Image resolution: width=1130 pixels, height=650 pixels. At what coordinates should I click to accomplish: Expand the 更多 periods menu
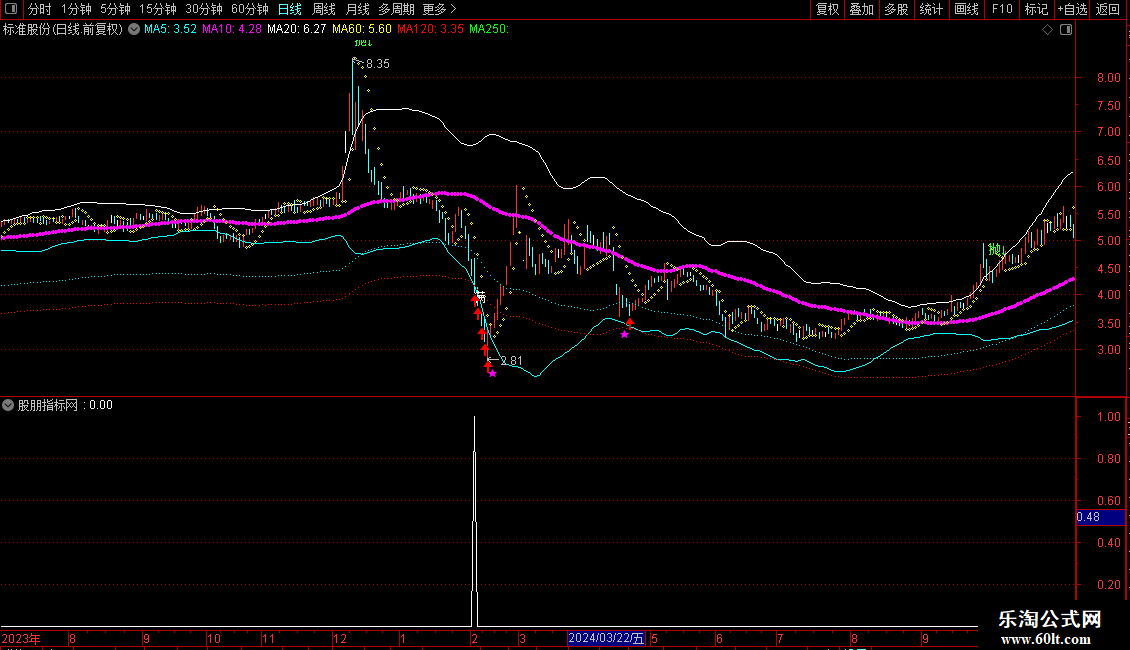pos(439,9)
